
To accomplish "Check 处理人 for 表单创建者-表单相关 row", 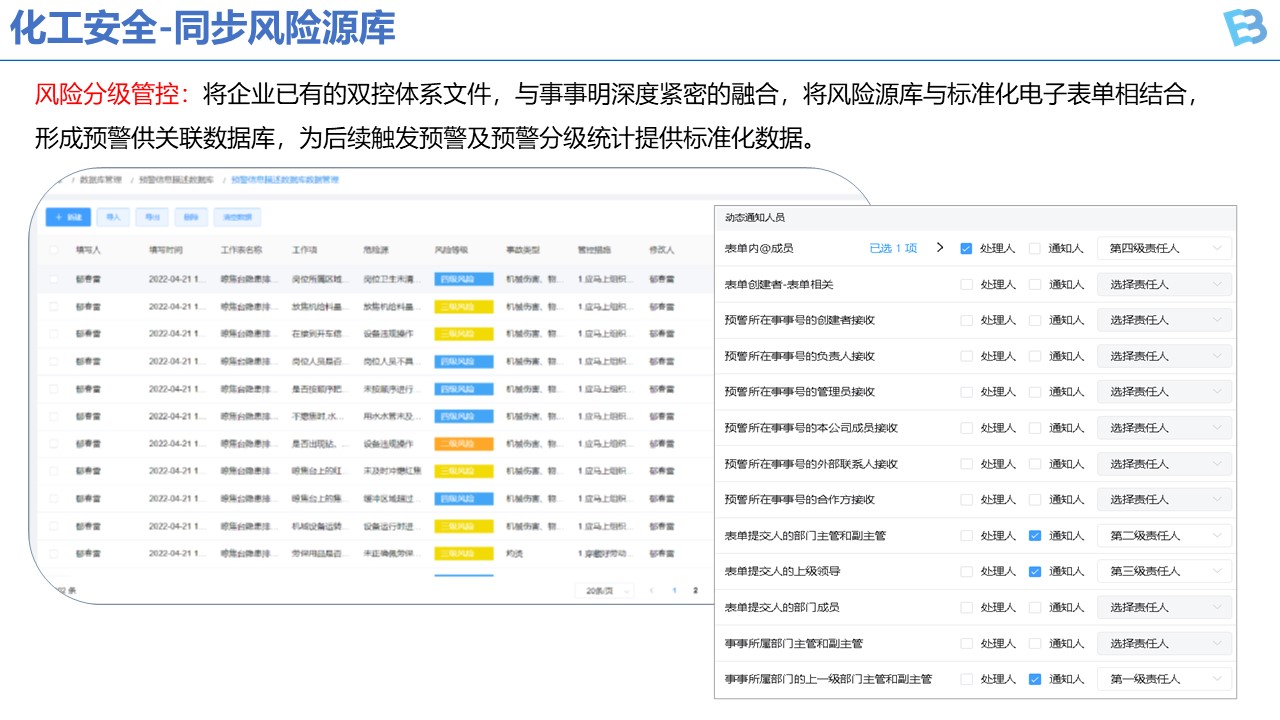I will pyautogui.click(x=966, y=285).
